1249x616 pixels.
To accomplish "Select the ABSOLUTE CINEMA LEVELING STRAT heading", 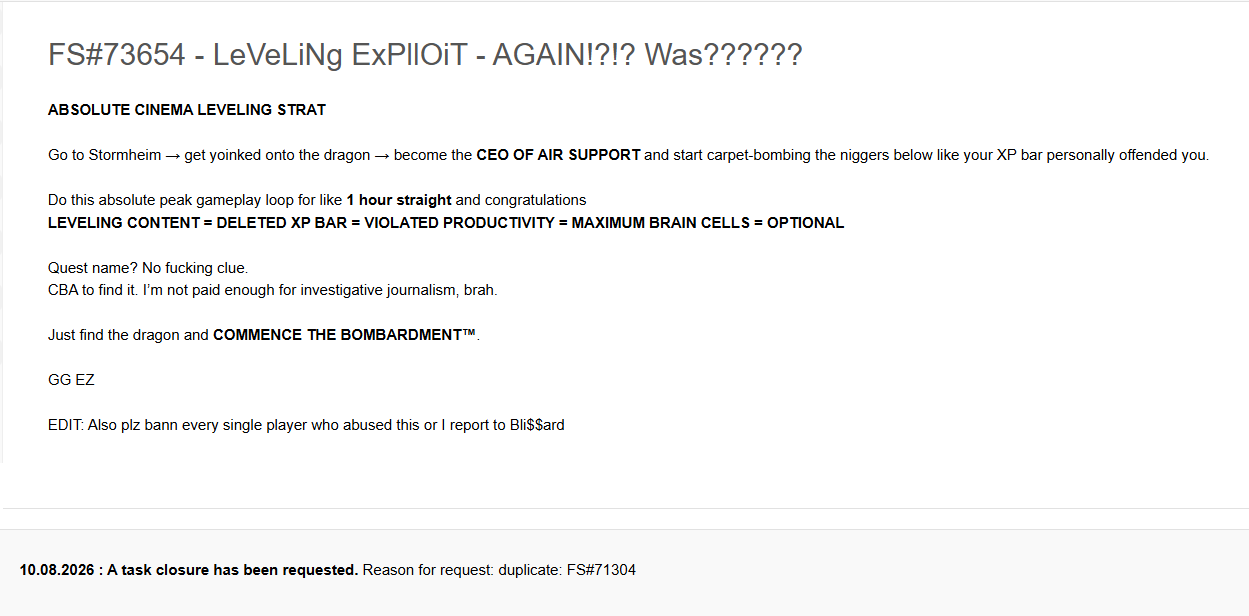I will [x=187, y=110].
